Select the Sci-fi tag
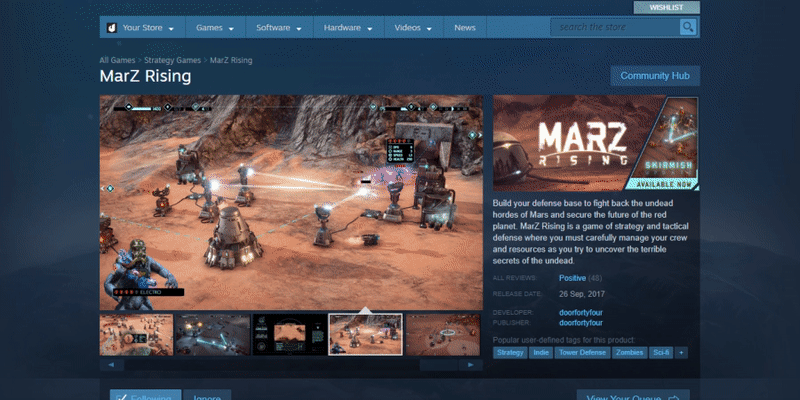Image resolution: width=800 pixels, height=400 pixels. [661, 353]
